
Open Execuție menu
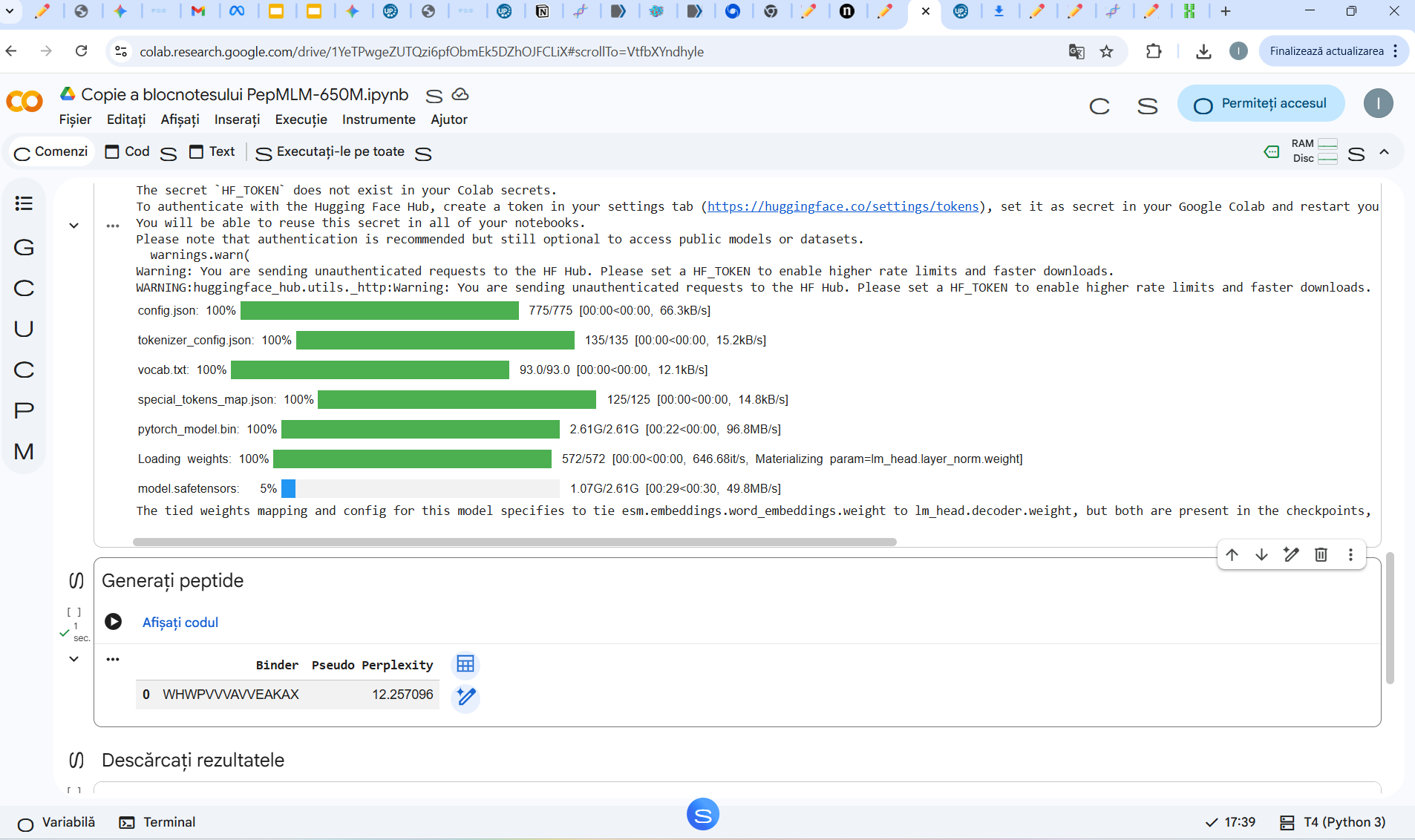[301, 119]
